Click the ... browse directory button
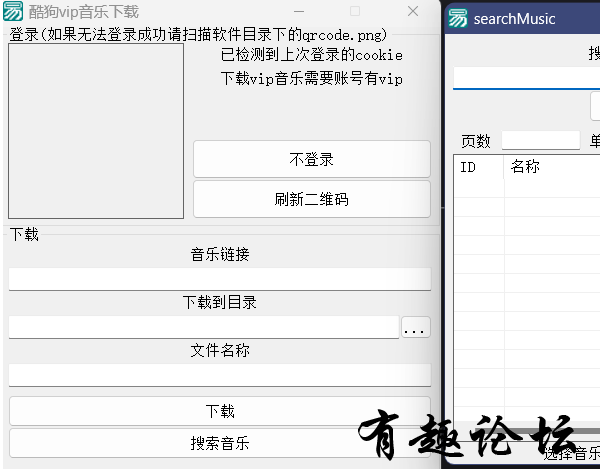This screenshot has height=469, width=600. [416, 327]
